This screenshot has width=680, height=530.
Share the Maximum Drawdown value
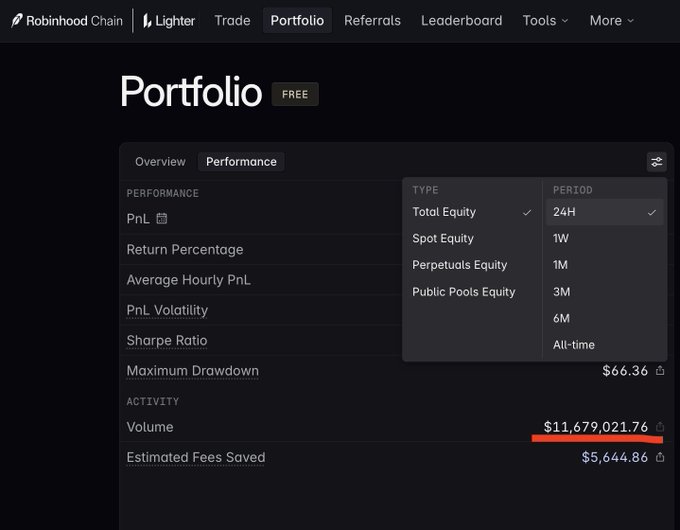point(660,370)
